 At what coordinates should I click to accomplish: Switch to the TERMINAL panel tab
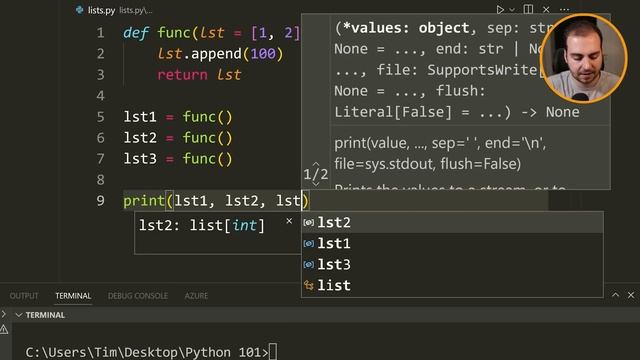tap(73, 296)
